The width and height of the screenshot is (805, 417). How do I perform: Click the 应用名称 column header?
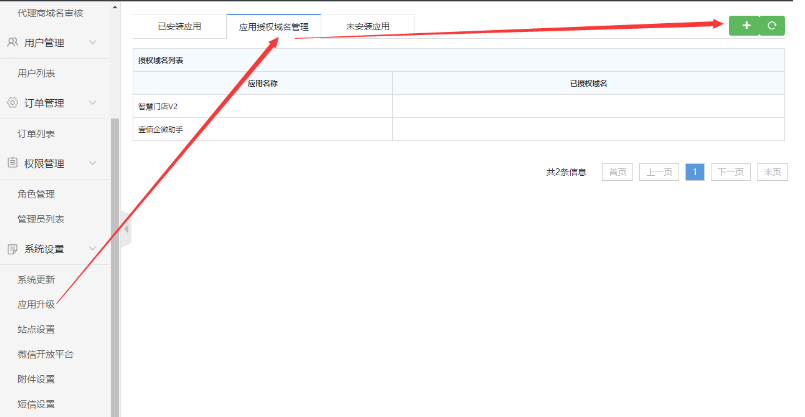[263, 83]
